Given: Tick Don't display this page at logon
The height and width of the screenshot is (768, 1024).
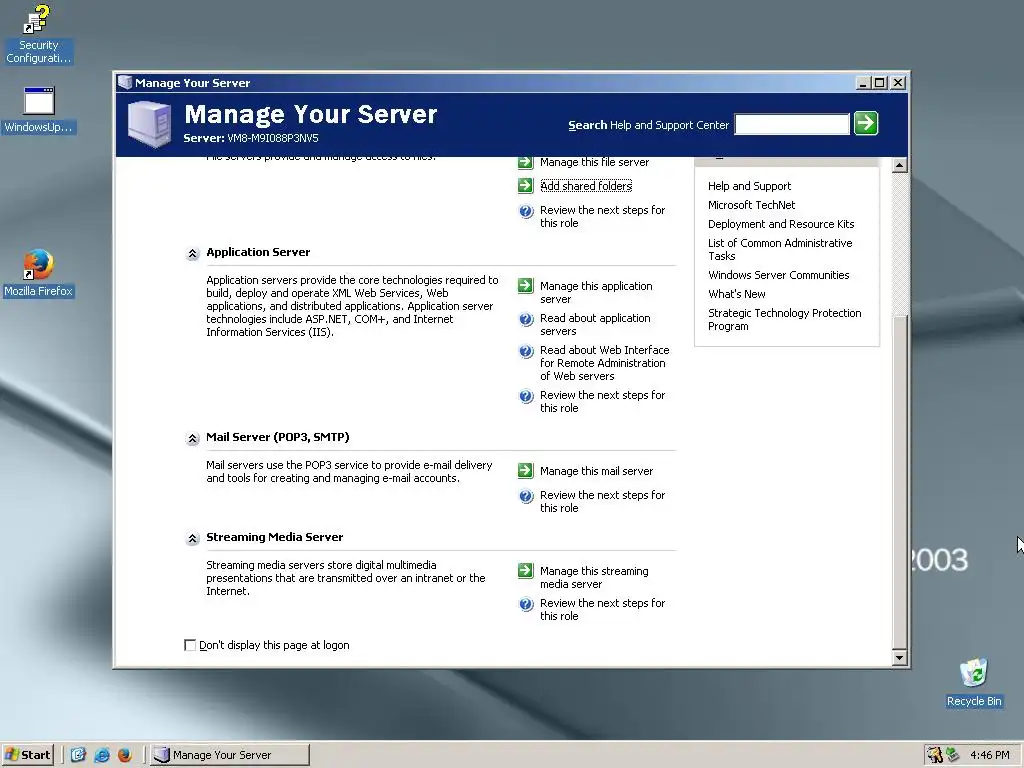Looking at the screenshot, I should (x=190, y=645).
